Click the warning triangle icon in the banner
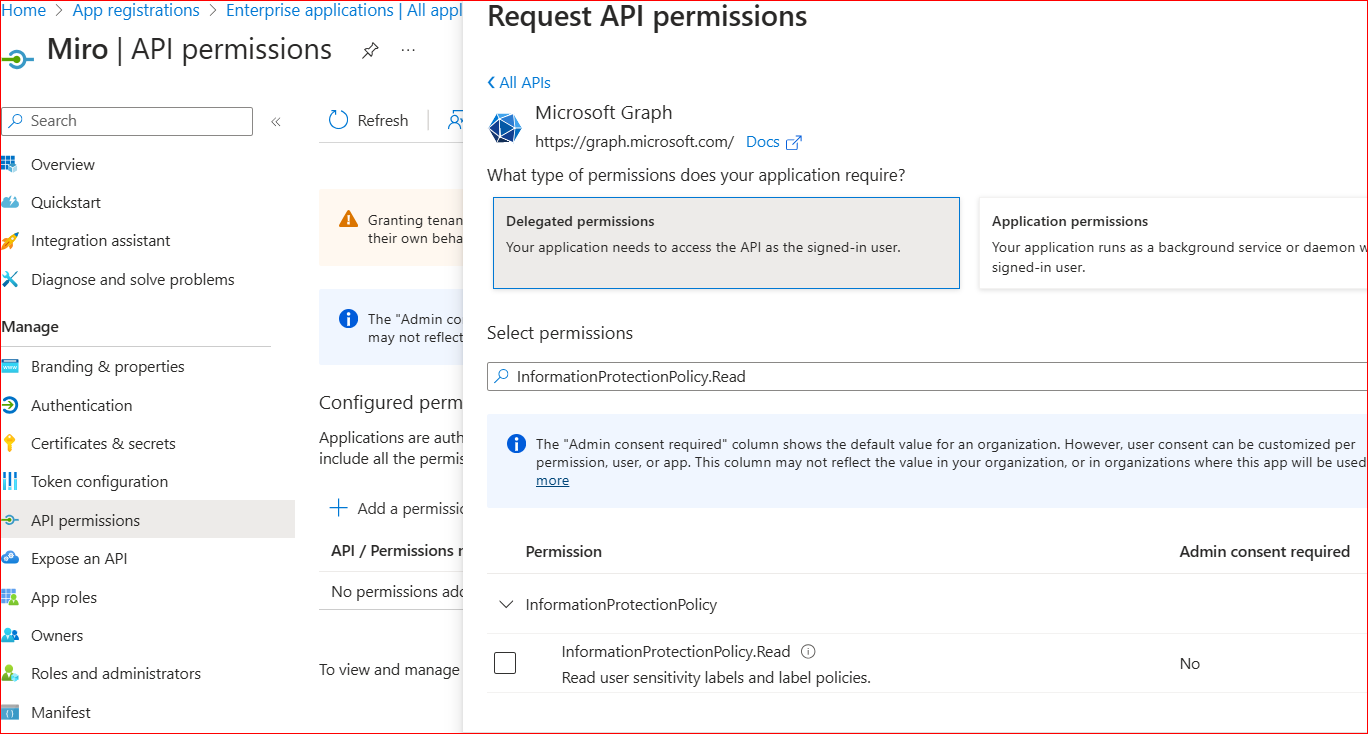The width and height of the screenshot is (1368, 734). pyautogui.click(x=348, y=219)
